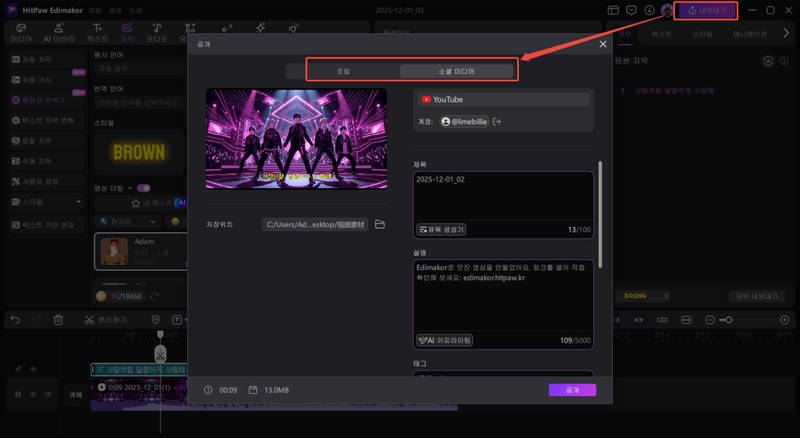Click the pen icon on the subtitle track
The width and height of the screenshot is (800, 438).
coord(18,369)
